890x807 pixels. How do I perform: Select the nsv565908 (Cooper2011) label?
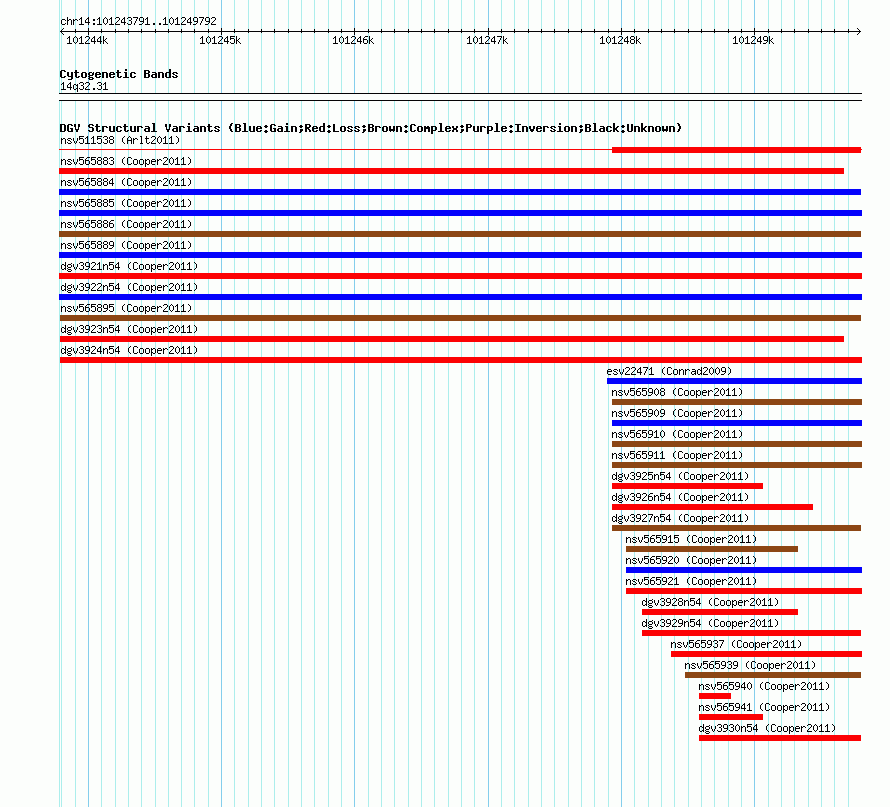(x=677, y=392)
